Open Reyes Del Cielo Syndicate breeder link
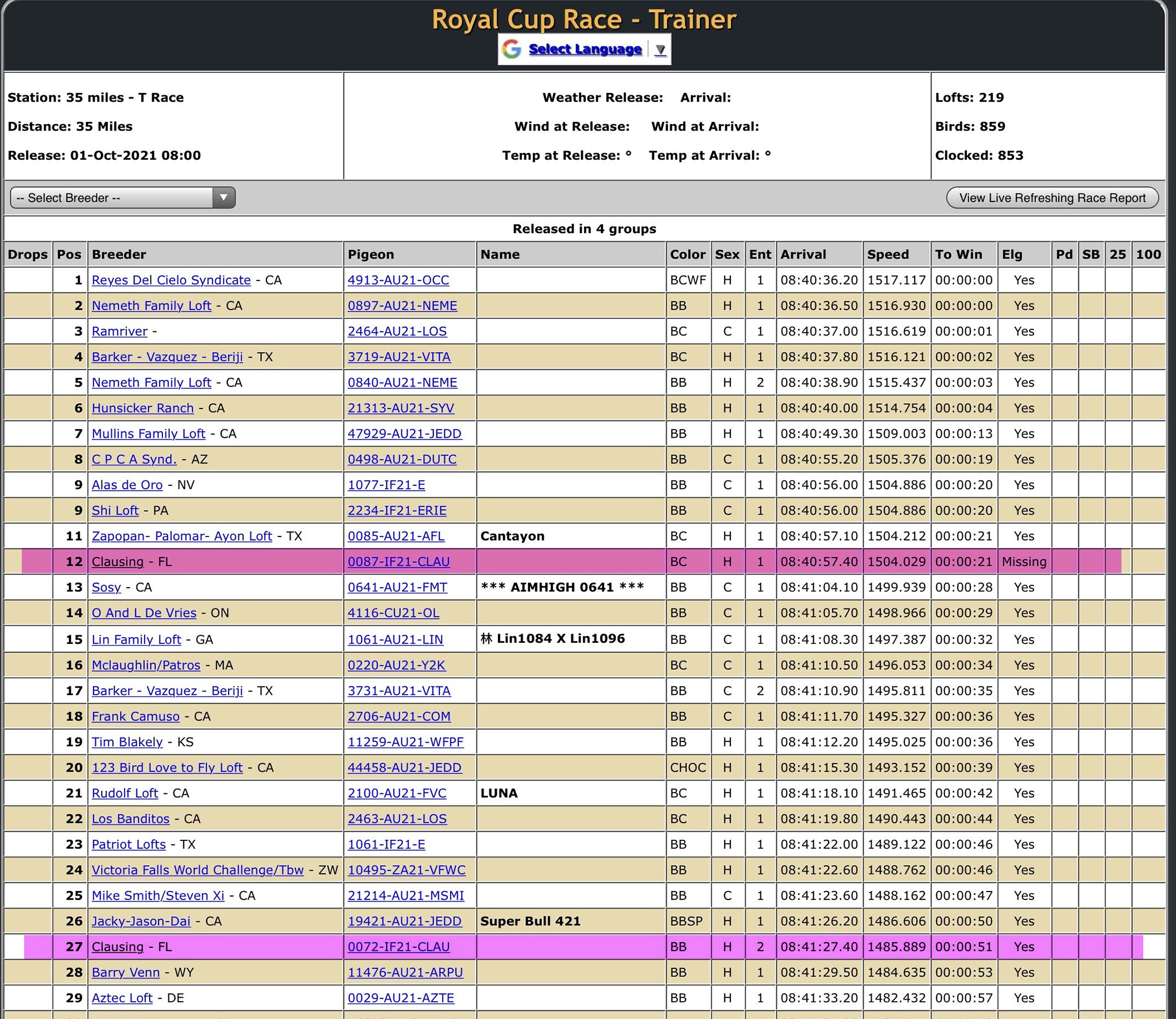 coord(171,280)
